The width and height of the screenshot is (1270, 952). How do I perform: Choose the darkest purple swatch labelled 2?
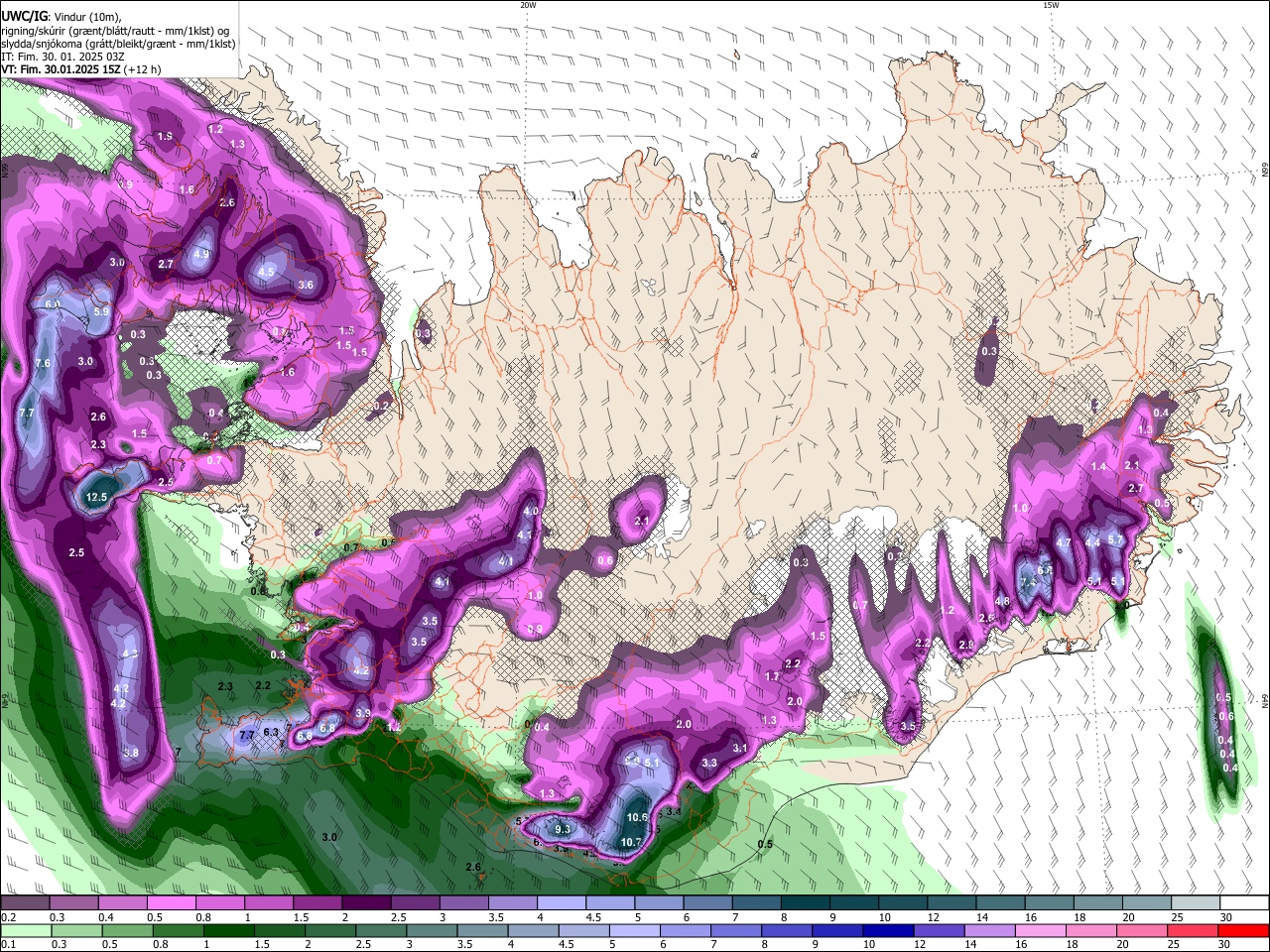366,902
